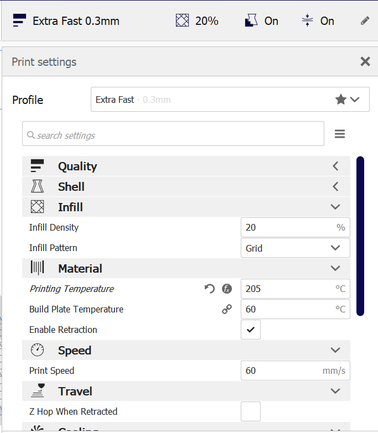Edit the Printing Temperature 205 field
The height and width of the screenshot is (433, 378).
point(295,288)
